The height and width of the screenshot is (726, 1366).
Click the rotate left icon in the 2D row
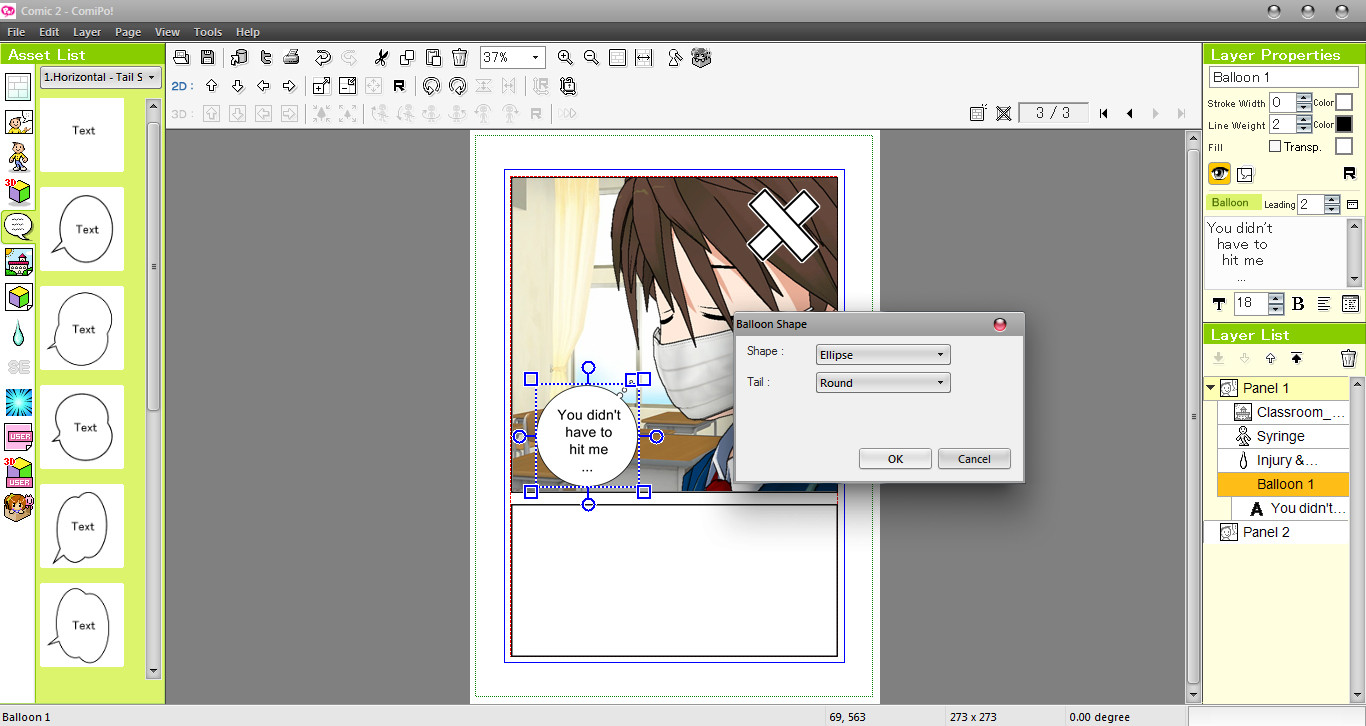point(431,86)
